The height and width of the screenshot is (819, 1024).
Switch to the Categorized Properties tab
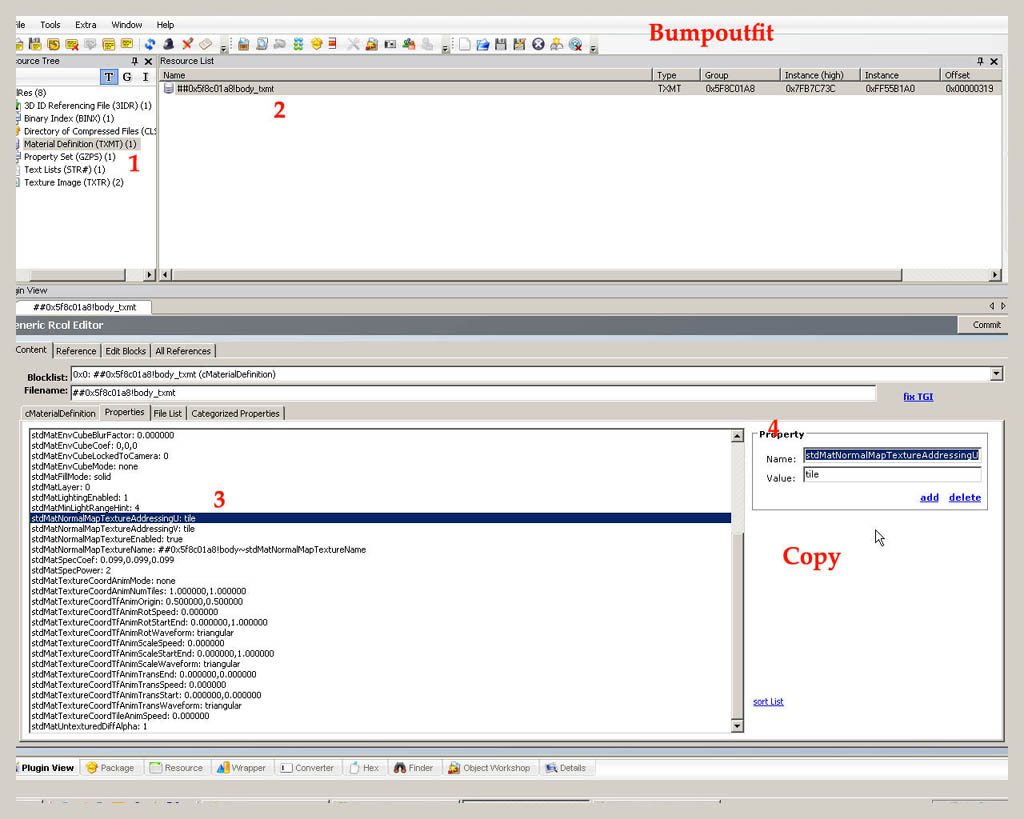point(235,413)
